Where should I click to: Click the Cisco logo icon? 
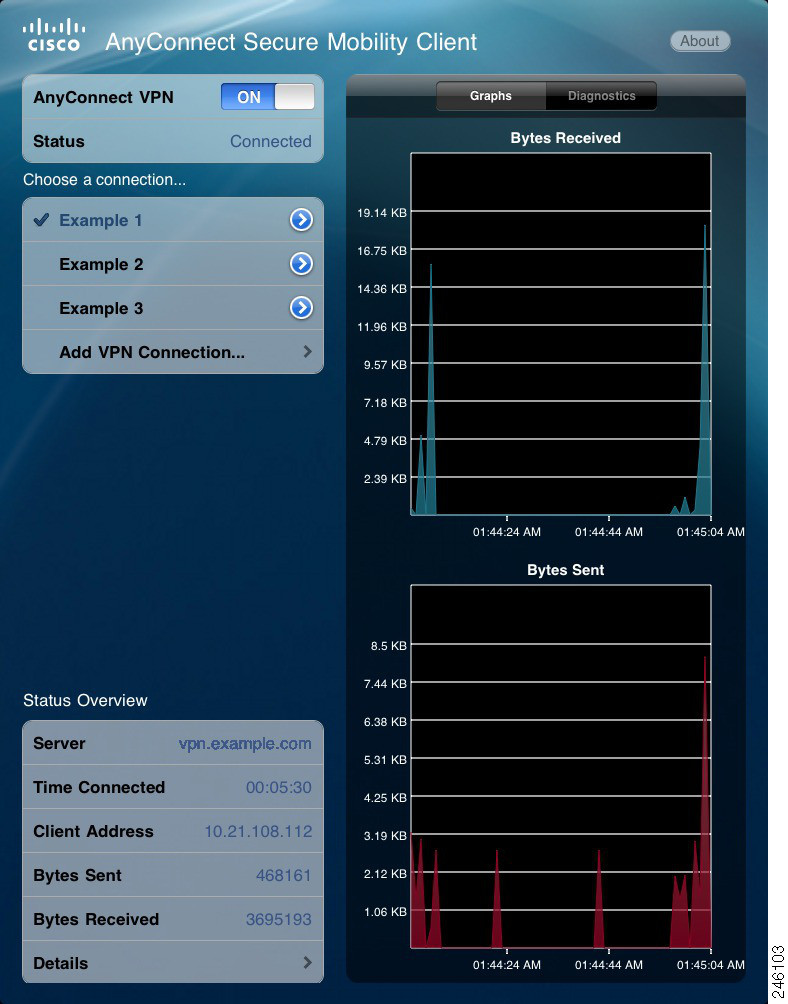point(53,35)
